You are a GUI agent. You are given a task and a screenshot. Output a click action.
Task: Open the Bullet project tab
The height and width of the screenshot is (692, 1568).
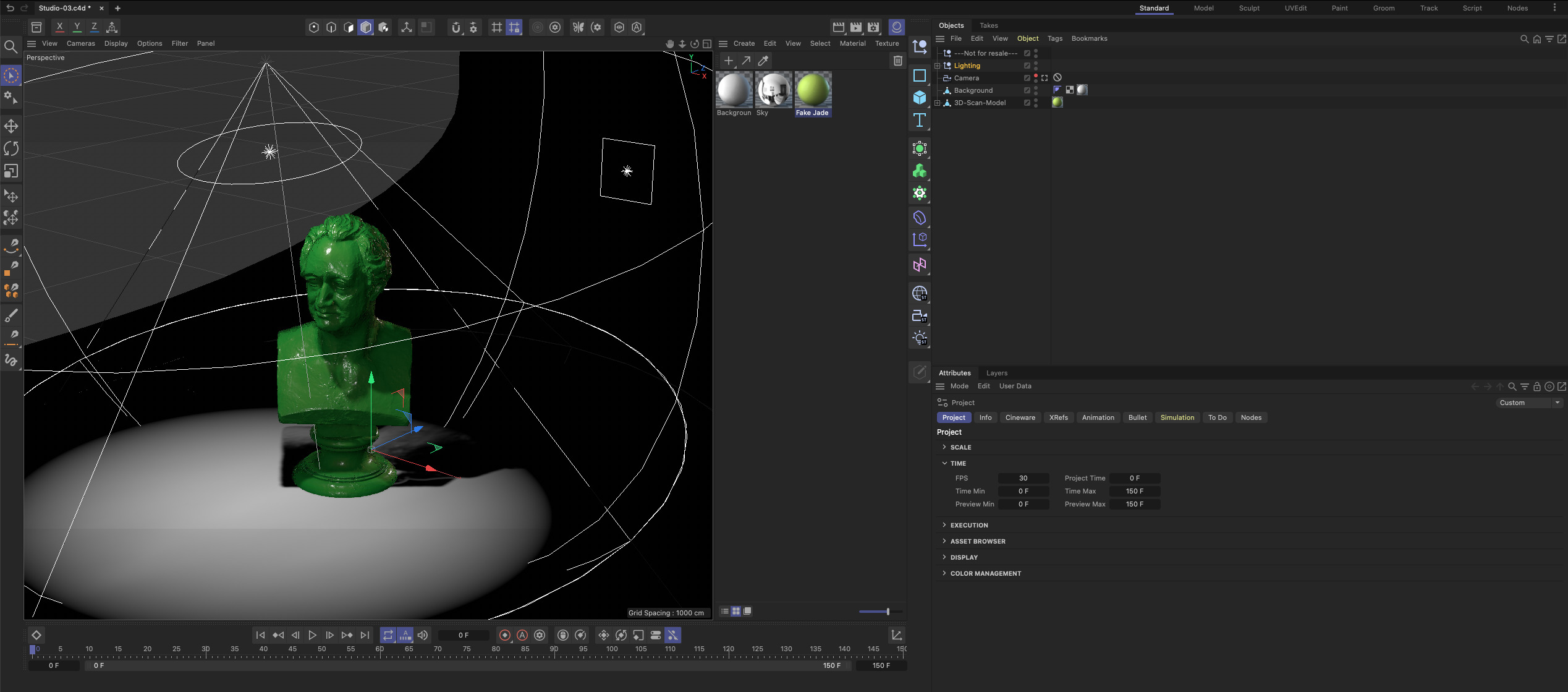point(1137,417)
